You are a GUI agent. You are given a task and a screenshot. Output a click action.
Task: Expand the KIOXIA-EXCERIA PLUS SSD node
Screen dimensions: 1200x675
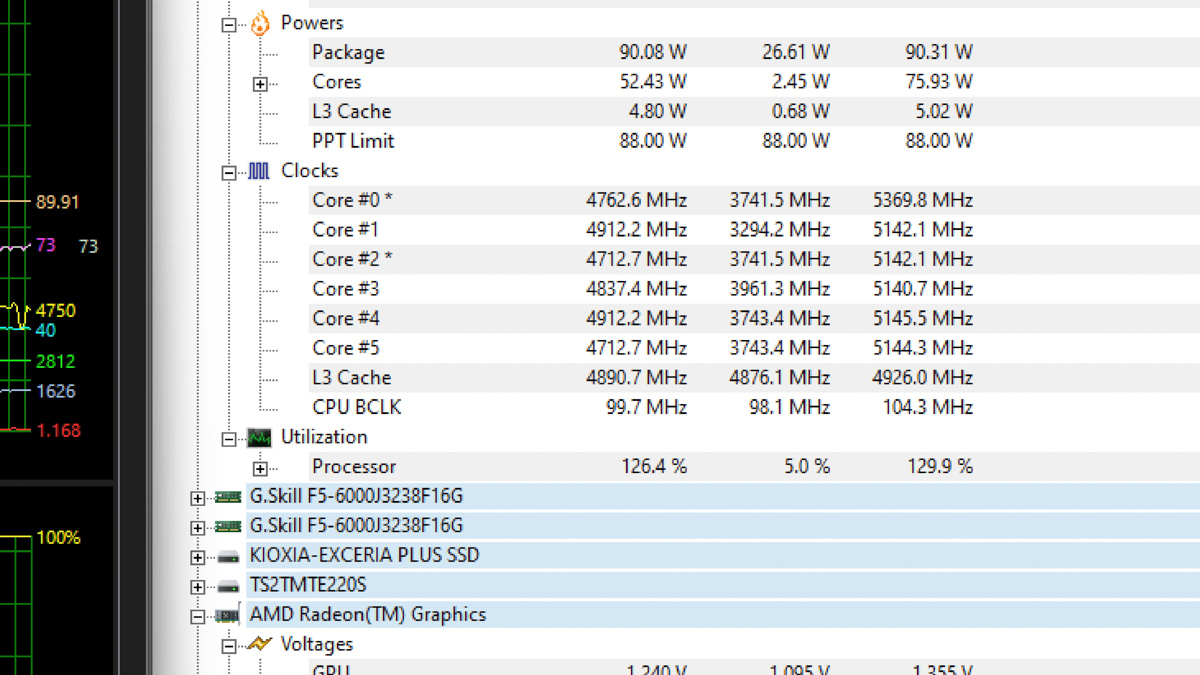coord(197,557)
